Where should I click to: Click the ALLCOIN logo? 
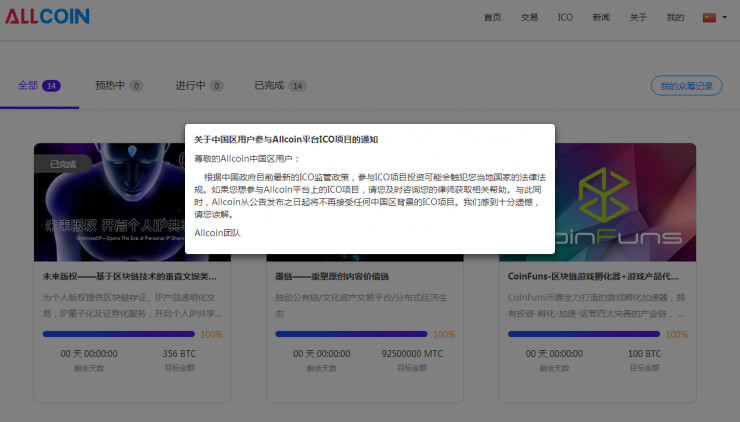[x=47, y=17]
